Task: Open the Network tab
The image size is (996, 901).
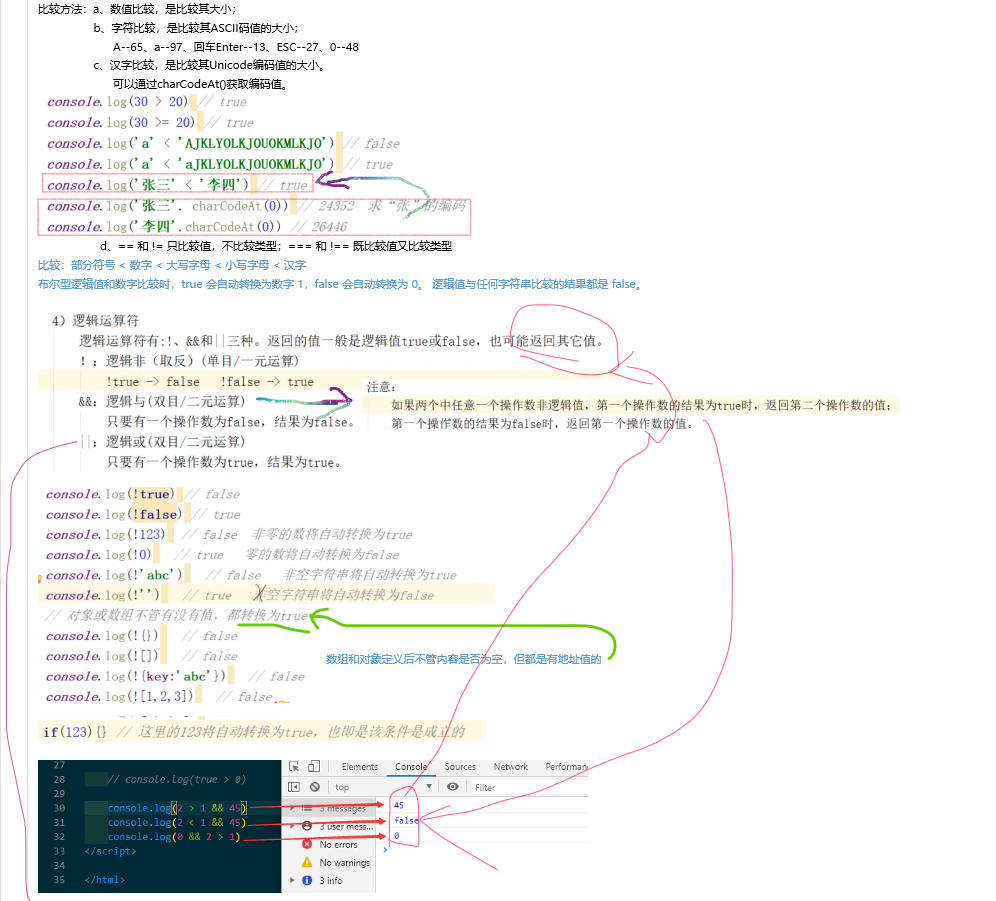Action: 511,766
